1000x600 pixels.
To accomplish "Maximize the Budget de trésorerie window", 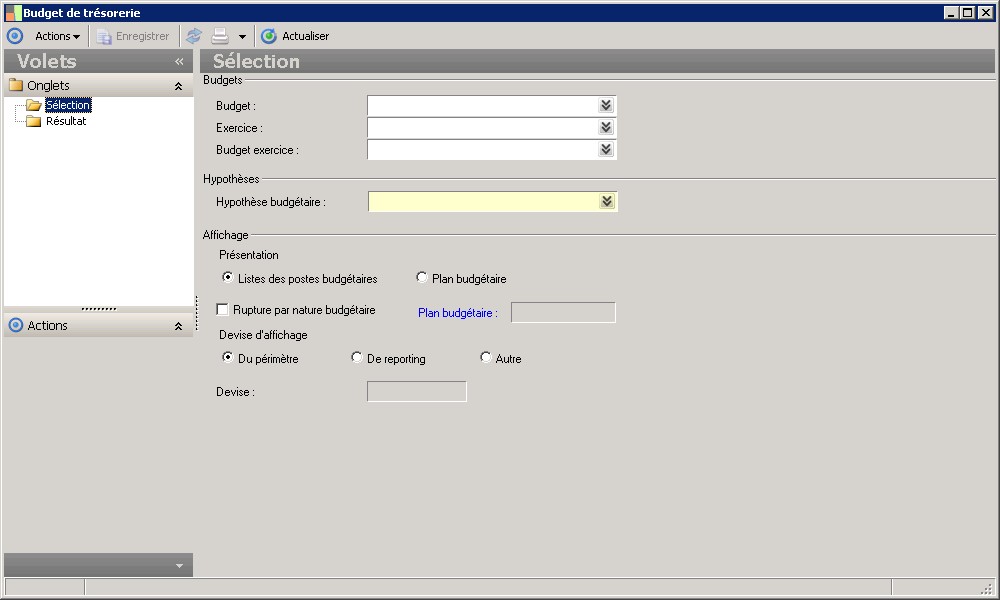I will 968,12.
